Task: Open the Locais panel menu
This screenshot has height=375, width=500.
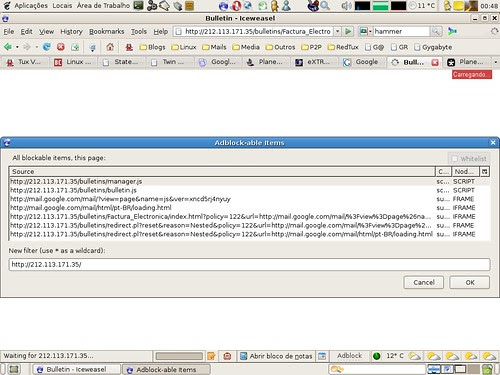Action: click(62, 6)
